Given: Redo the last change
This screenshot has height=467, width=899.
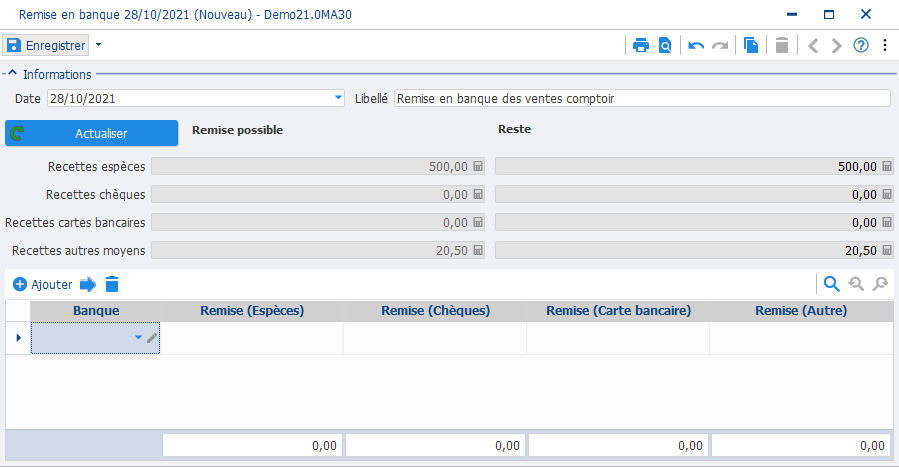Looking at the screenshot, I should (x=720, y=45).
